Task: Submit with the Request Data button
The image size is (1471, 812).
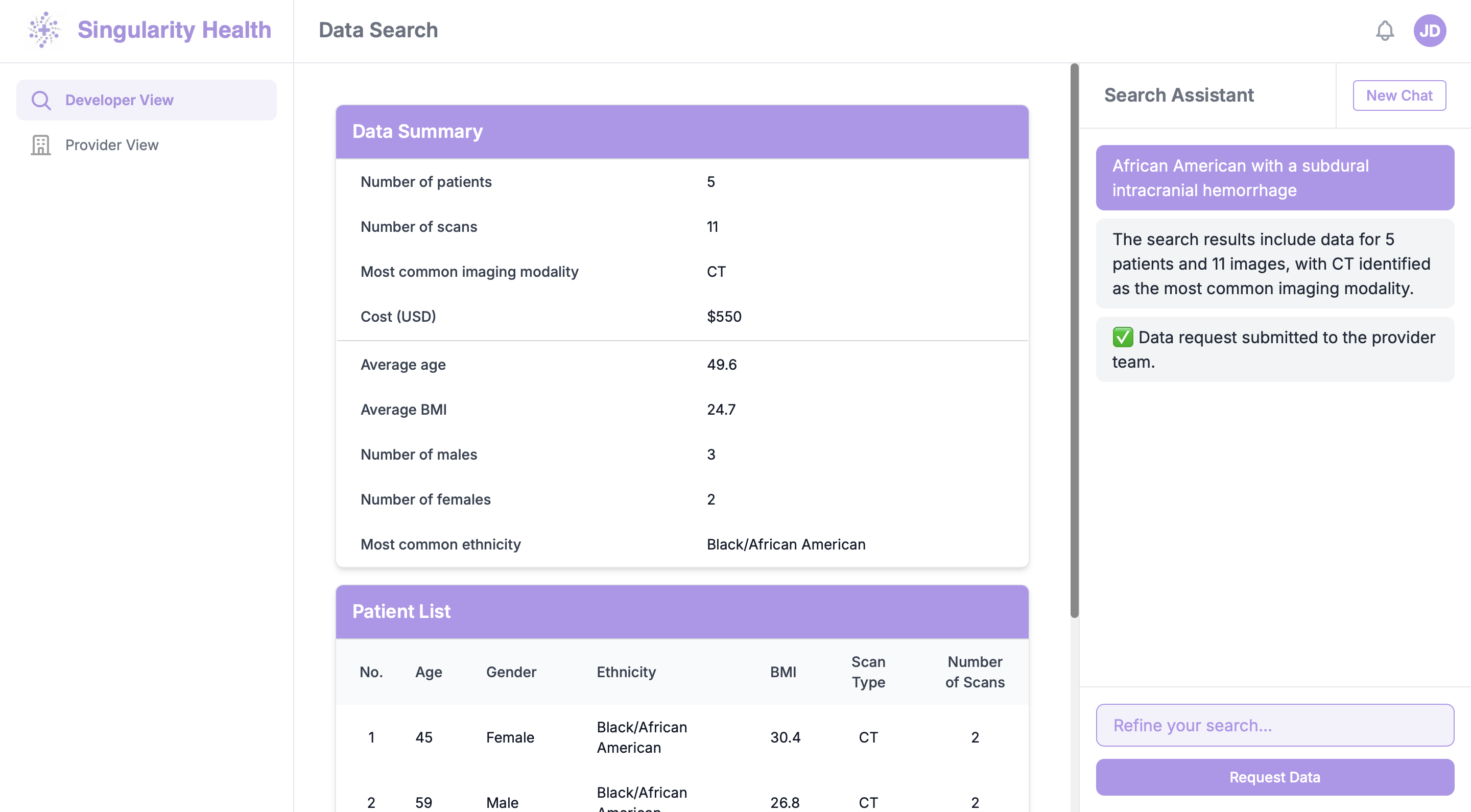Action: pos(1274,777)
